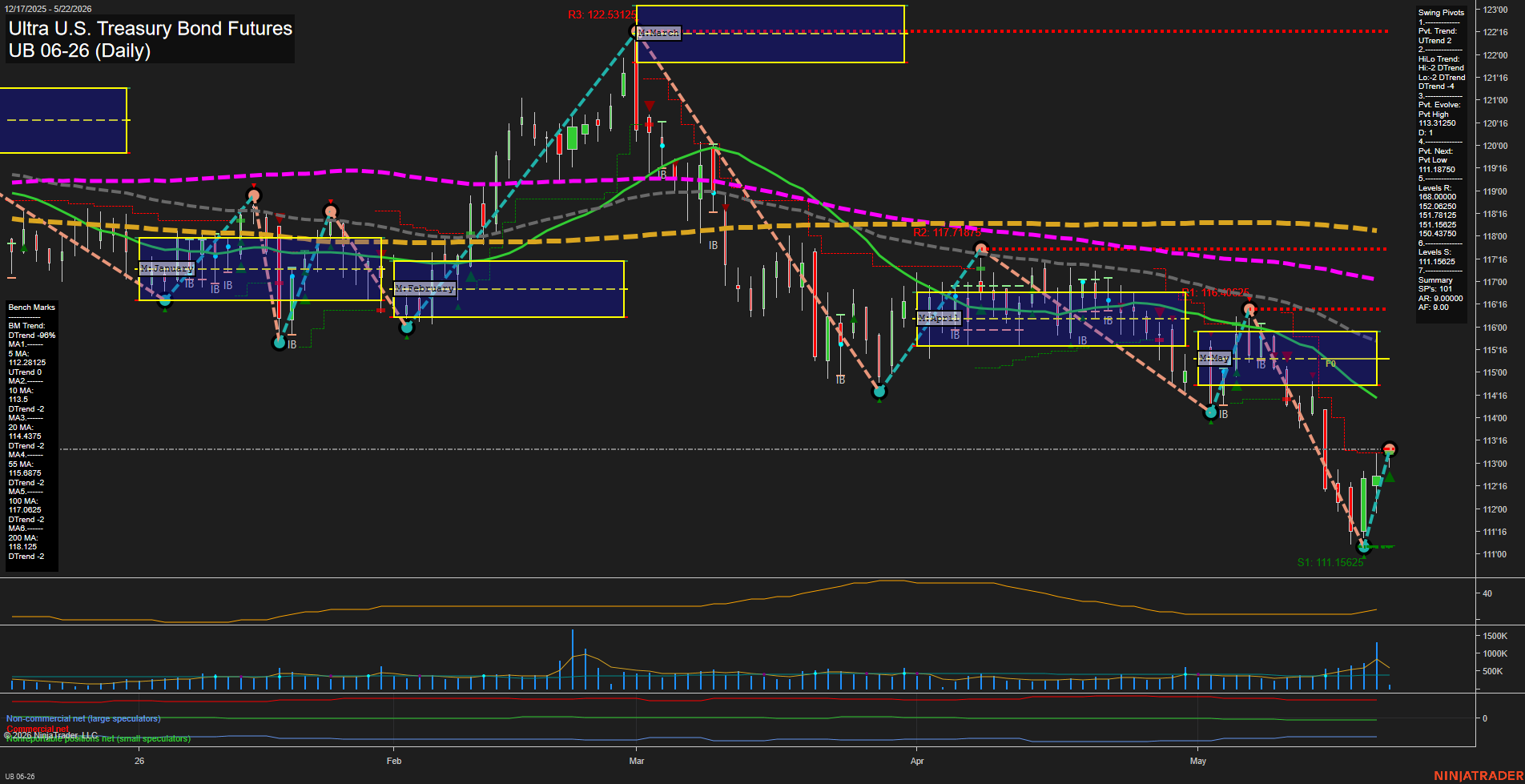Select the M:February monthly range label
Screen dimensions: 1525x784
[425, 288]
